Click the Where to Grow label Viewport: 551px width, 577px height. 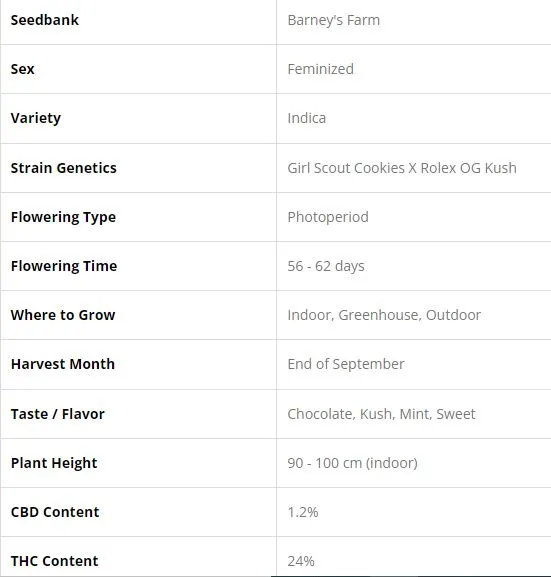pyautogui.click(x=63, y=315)
